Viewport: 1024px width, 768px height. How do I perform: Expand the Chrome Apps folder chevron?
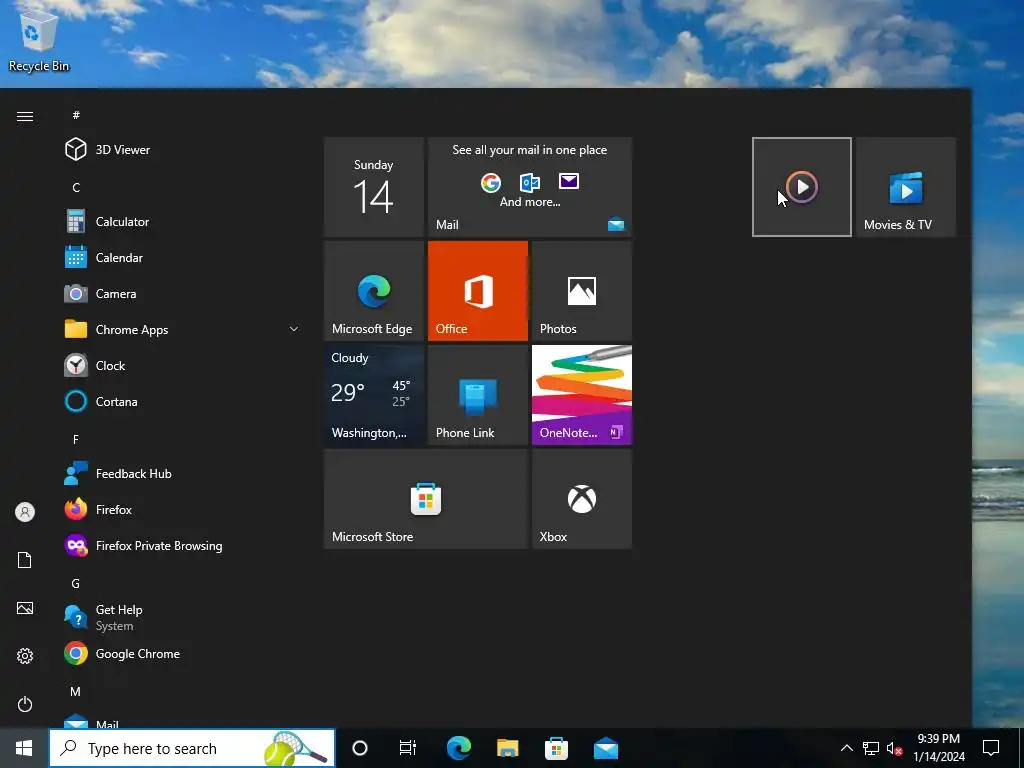[294, 329]
